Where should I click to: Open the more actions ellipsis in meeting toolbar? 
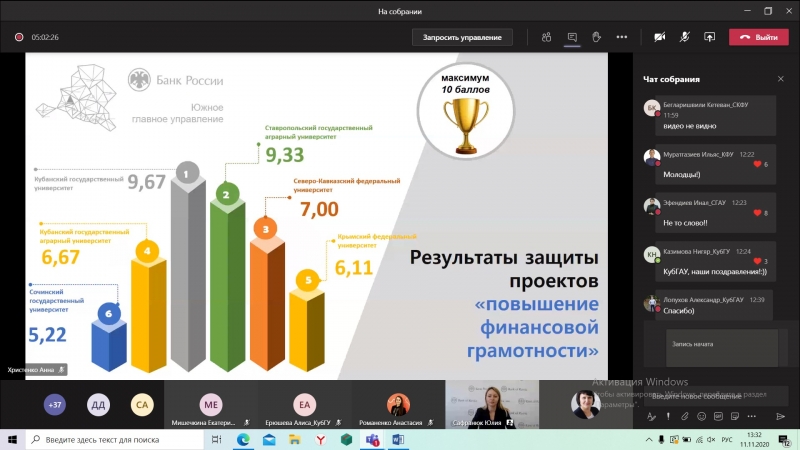point(621,37)
